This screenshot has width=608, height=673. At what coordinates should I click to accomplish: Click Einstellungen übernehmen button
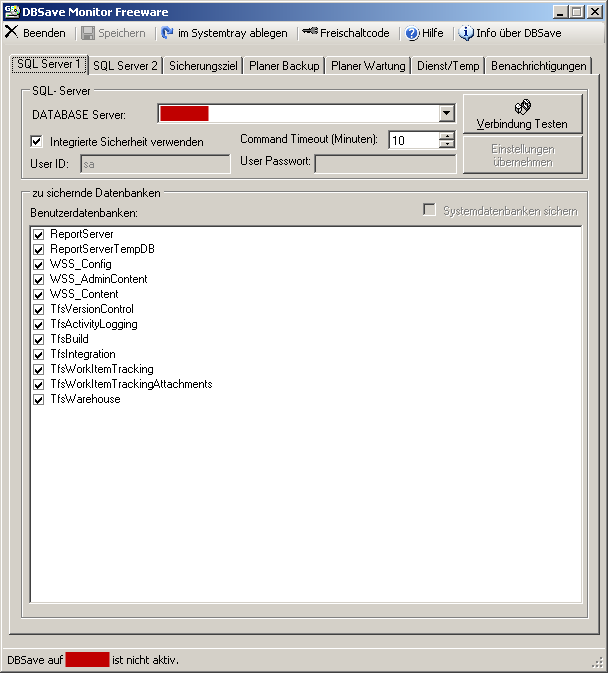(x=523, y=155)
